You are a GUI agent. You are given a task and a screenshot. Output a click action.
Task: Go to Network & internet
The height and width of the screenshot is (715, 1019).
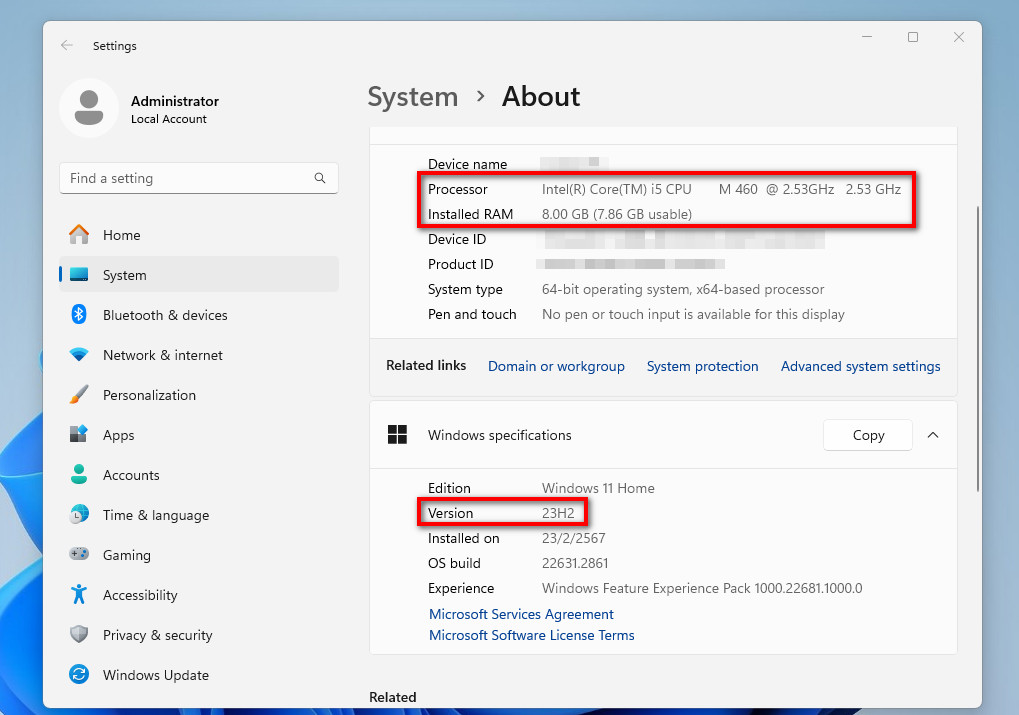[x=199, y=356]
